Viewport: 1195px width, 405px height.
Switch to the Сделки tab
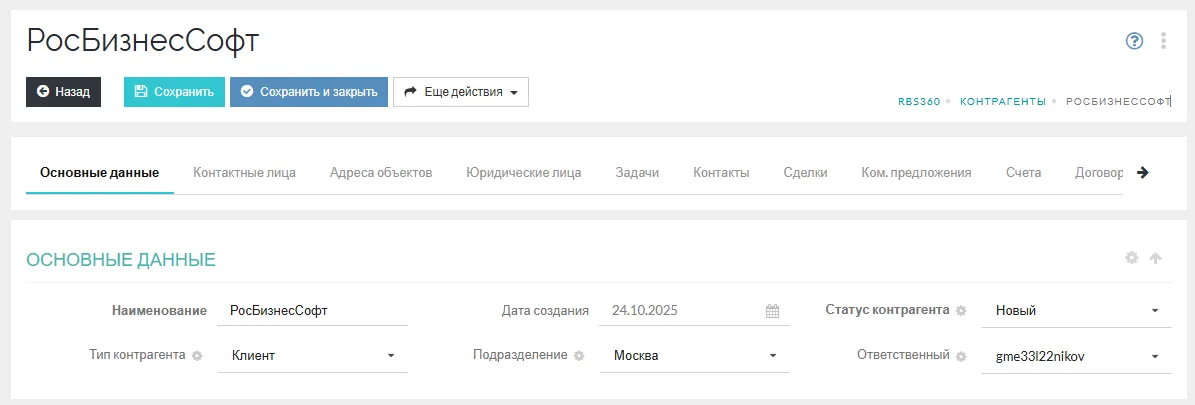[805, 172]
